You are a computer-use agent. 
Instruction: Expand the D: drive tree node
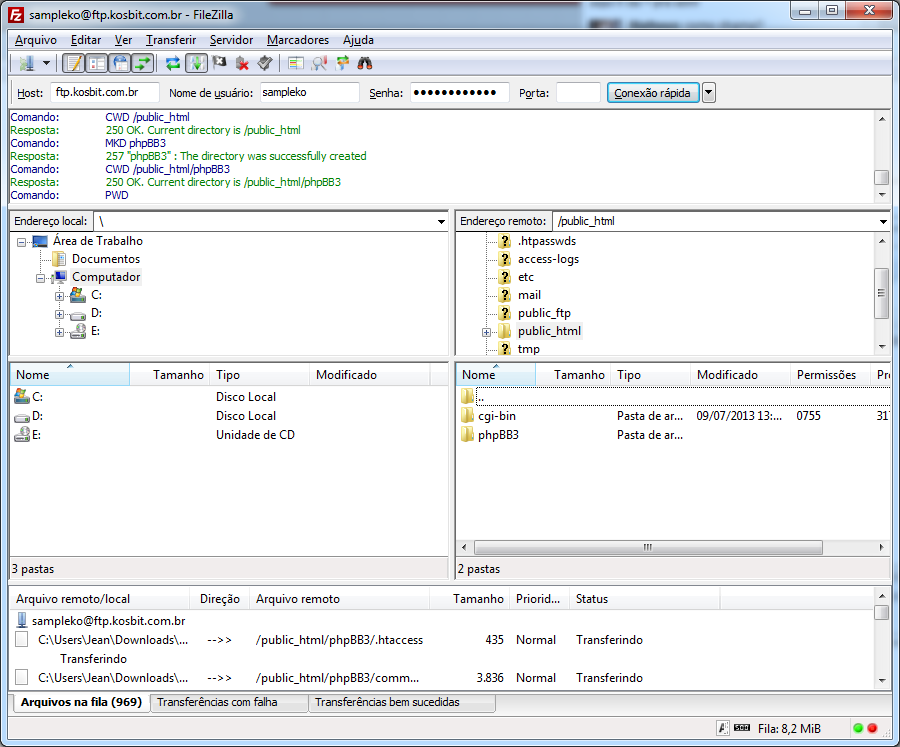(59, 315)
